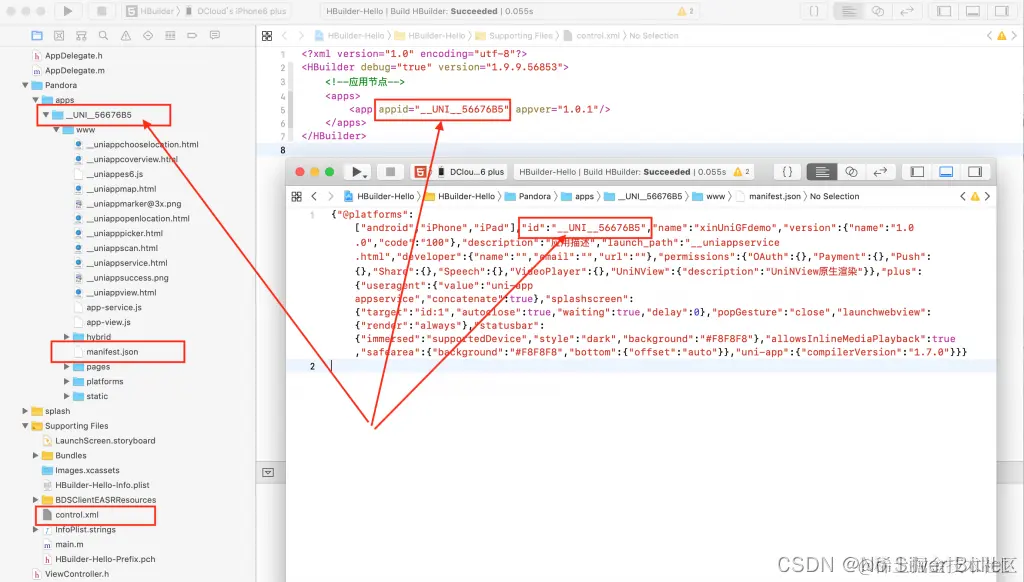Screen dimensions: 1024x582
Task: Click the orange scheme icon in front window
Action: click(x=421, y=172)
